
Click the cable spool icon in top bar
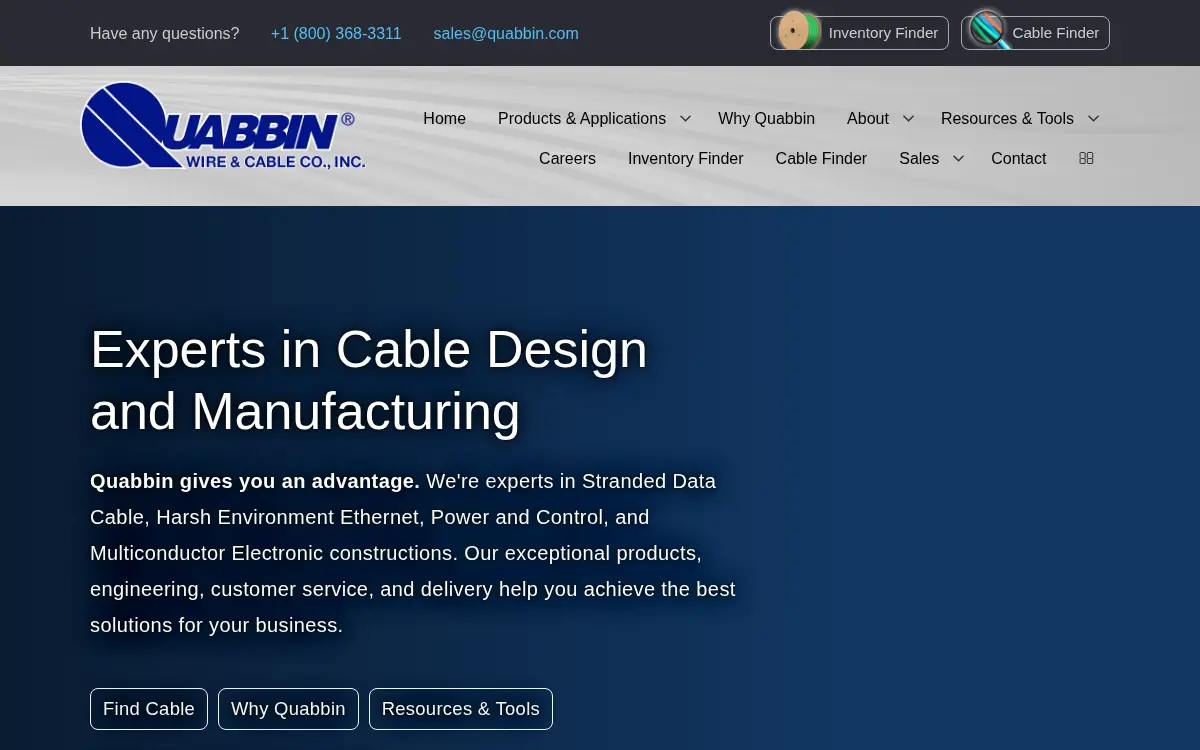click(x=798, y=31)
